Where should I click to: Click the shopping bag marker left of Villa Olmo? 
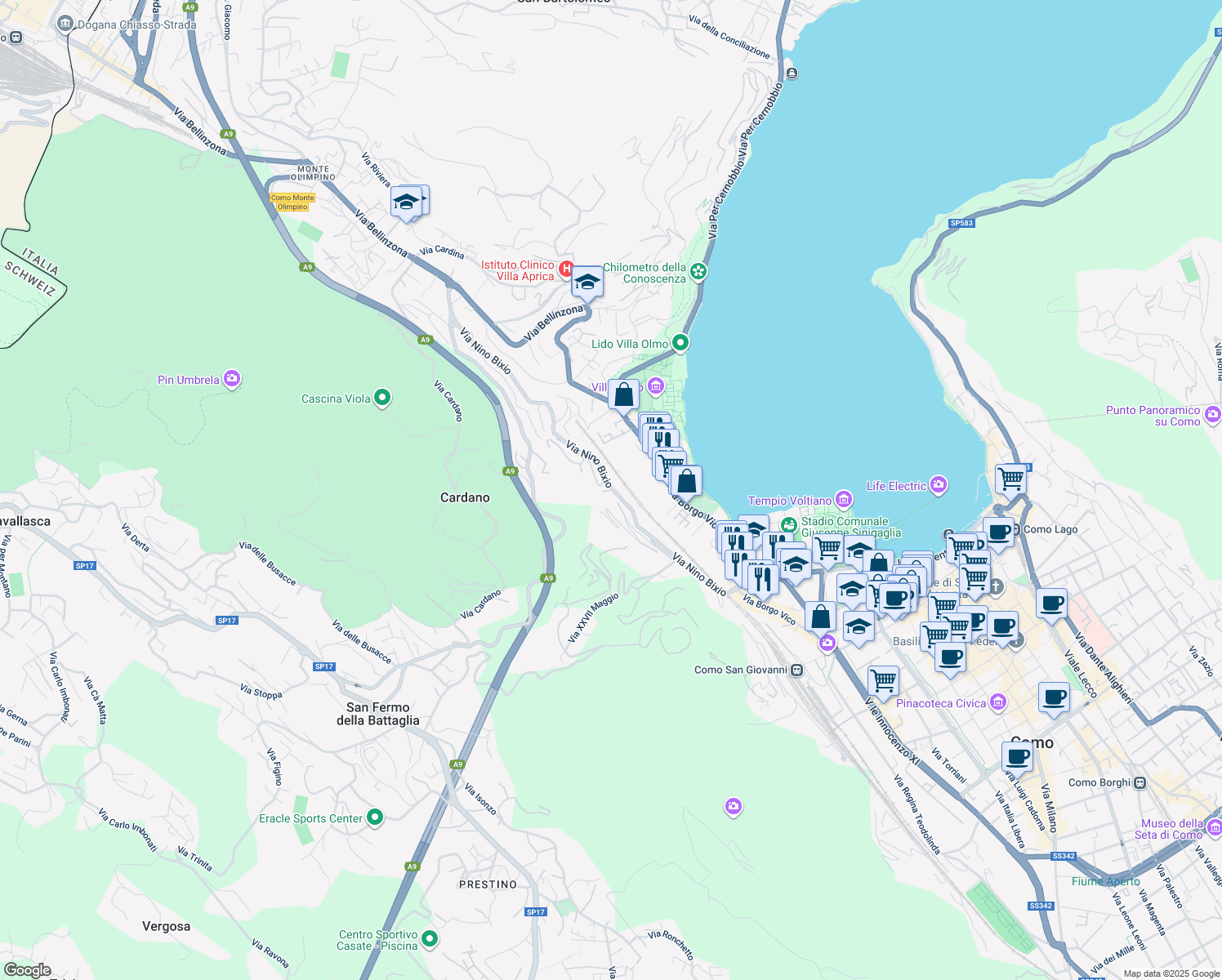[623, 395]
